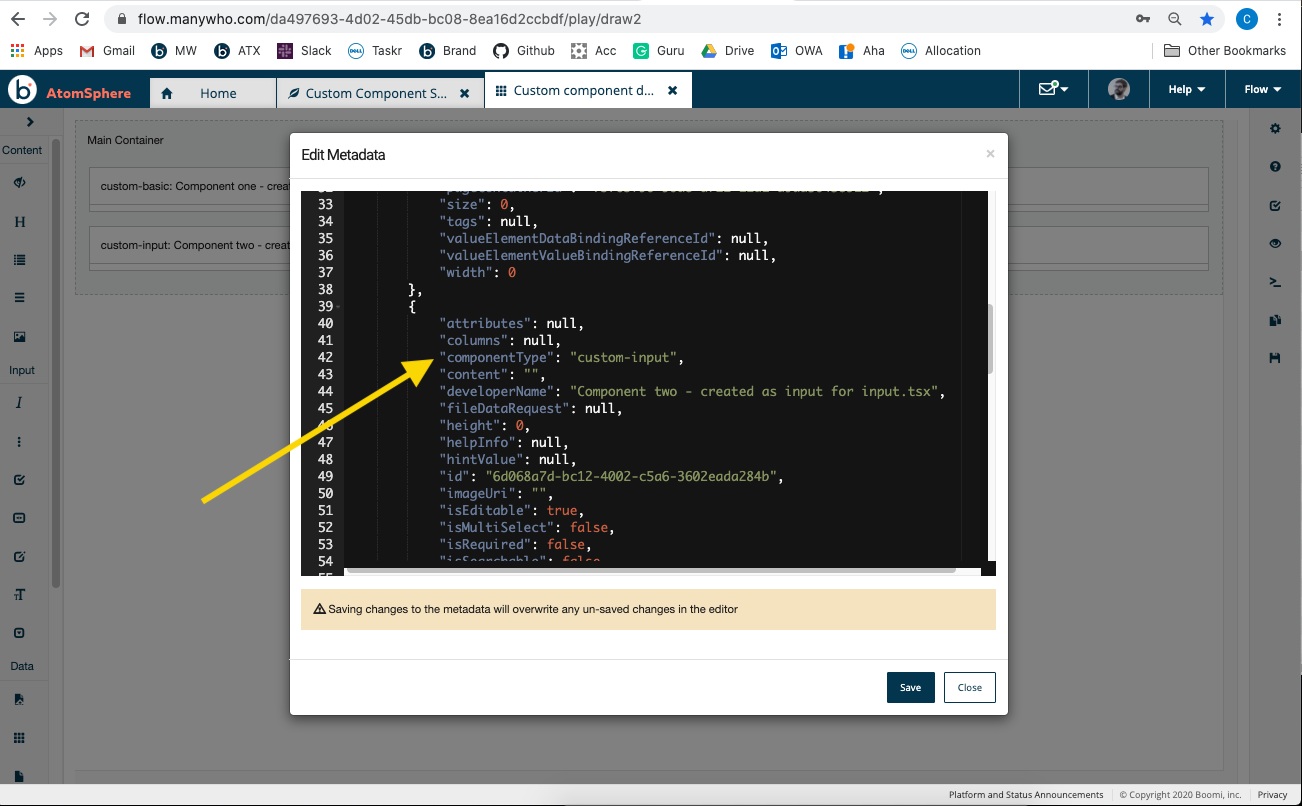1302x806 pixels.
Task: Save using the disk icon on the right
Action: (x=1275, y=357)
